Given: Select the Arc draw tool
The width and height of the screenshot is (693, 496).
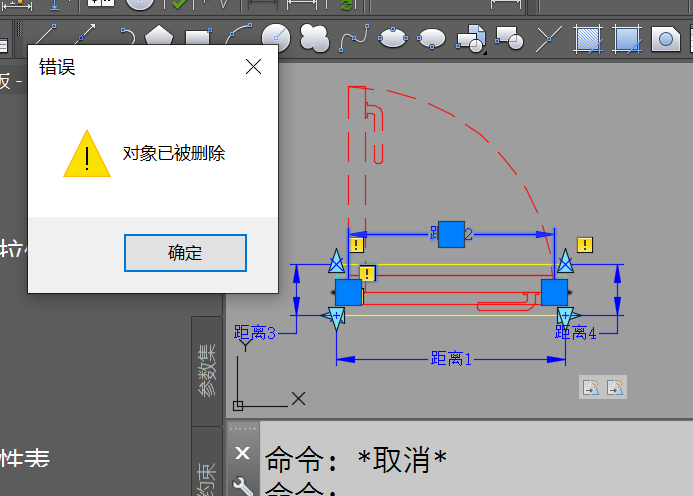Looking at the screenshot, I should pos(237,39).
